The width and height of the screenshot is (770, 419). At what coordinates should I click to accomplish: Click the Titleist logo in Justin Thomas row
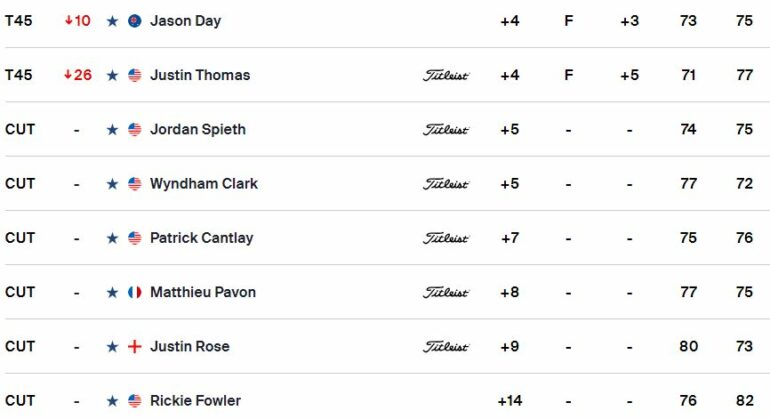[x=446, y=76]
